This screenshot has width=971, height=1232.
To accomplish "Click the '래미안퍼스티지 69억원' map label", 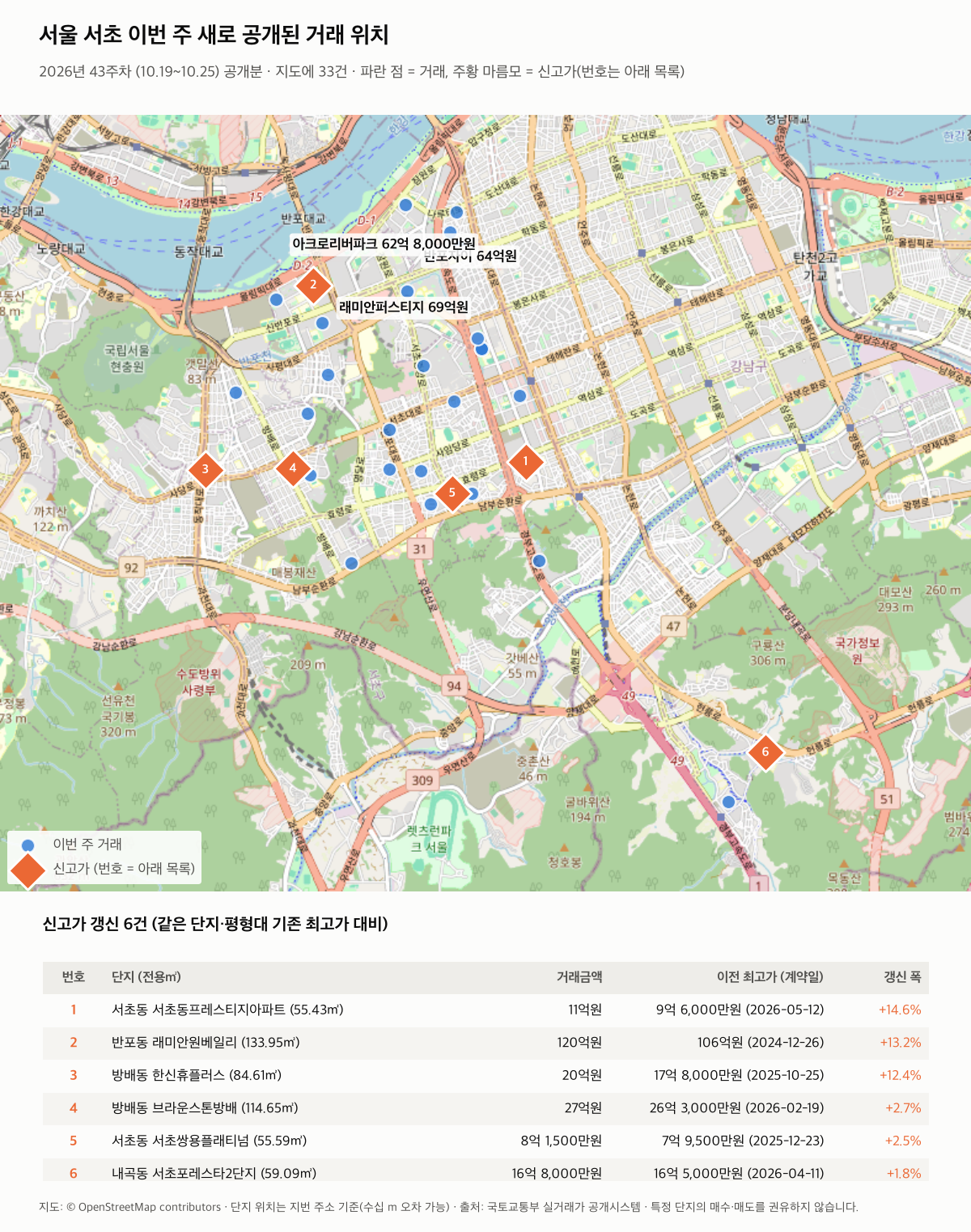I will tap(404, 307).
